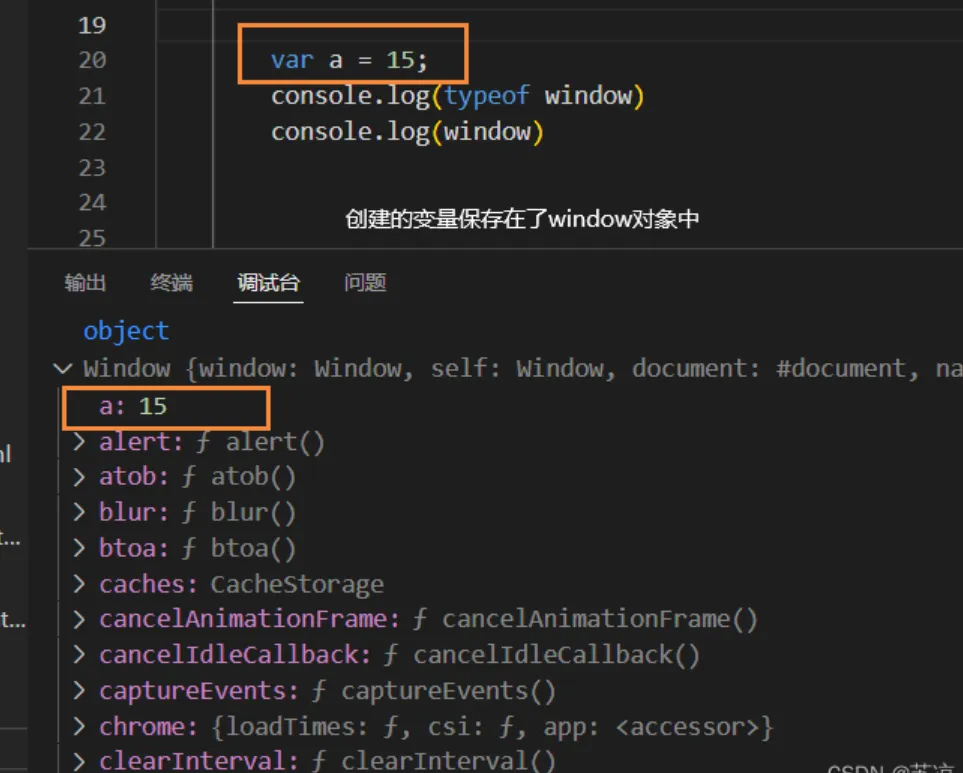This screenshot has width=963, height=773.
Task: Click the 'caches: CacheStorage' row text
Action: click(x=242, y=585)
